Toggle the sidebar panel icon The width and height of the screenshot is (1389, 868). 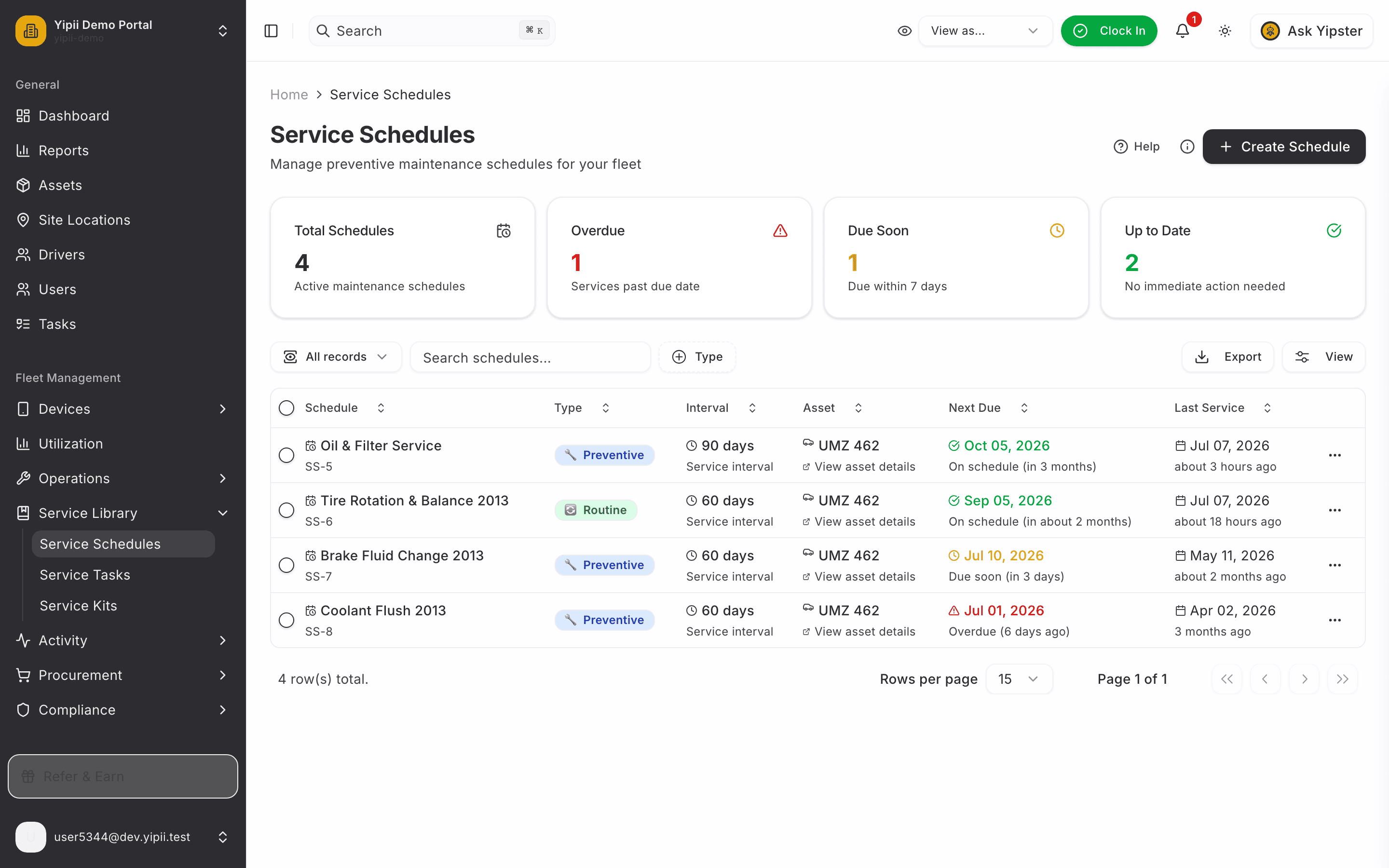coord(271,31)
